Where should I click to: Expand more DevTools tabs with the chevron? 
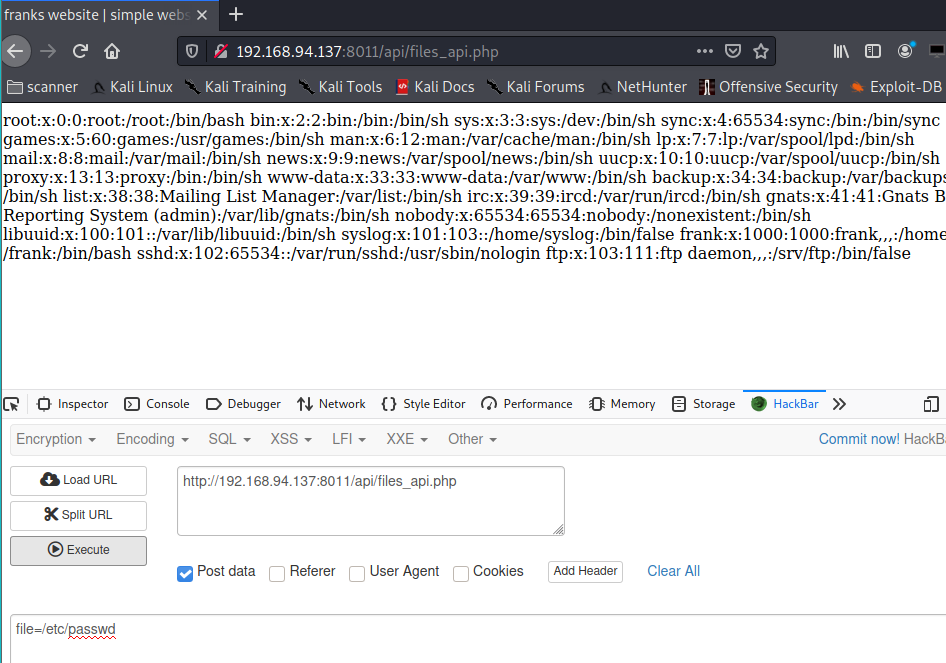[x=839, y=404]
